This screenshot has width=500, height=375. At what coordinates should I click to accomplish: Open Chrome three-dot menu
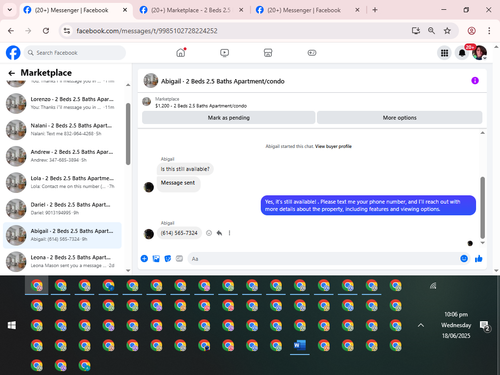[x=489, y=31]
